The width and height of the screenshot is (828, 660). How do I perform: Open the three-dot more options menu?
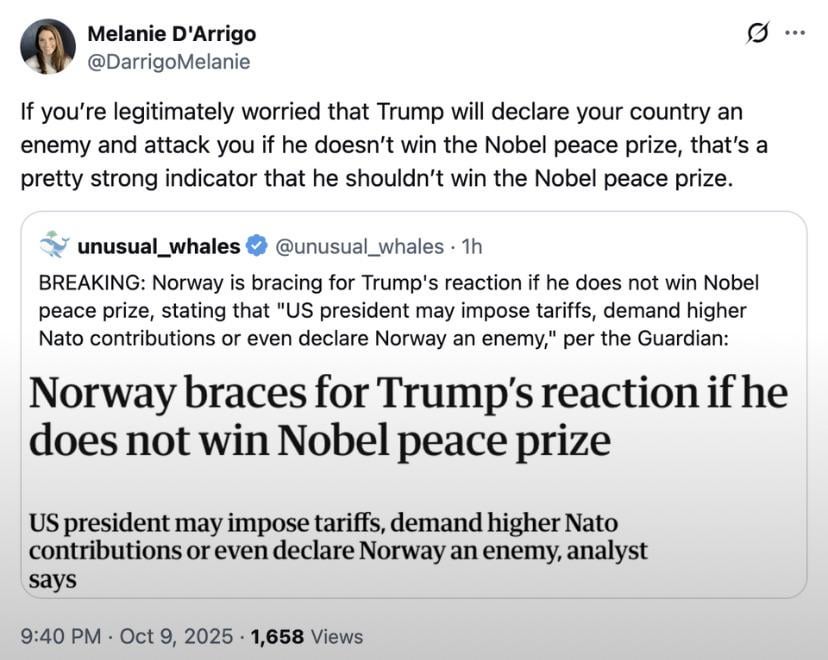(x=795, y=33)
